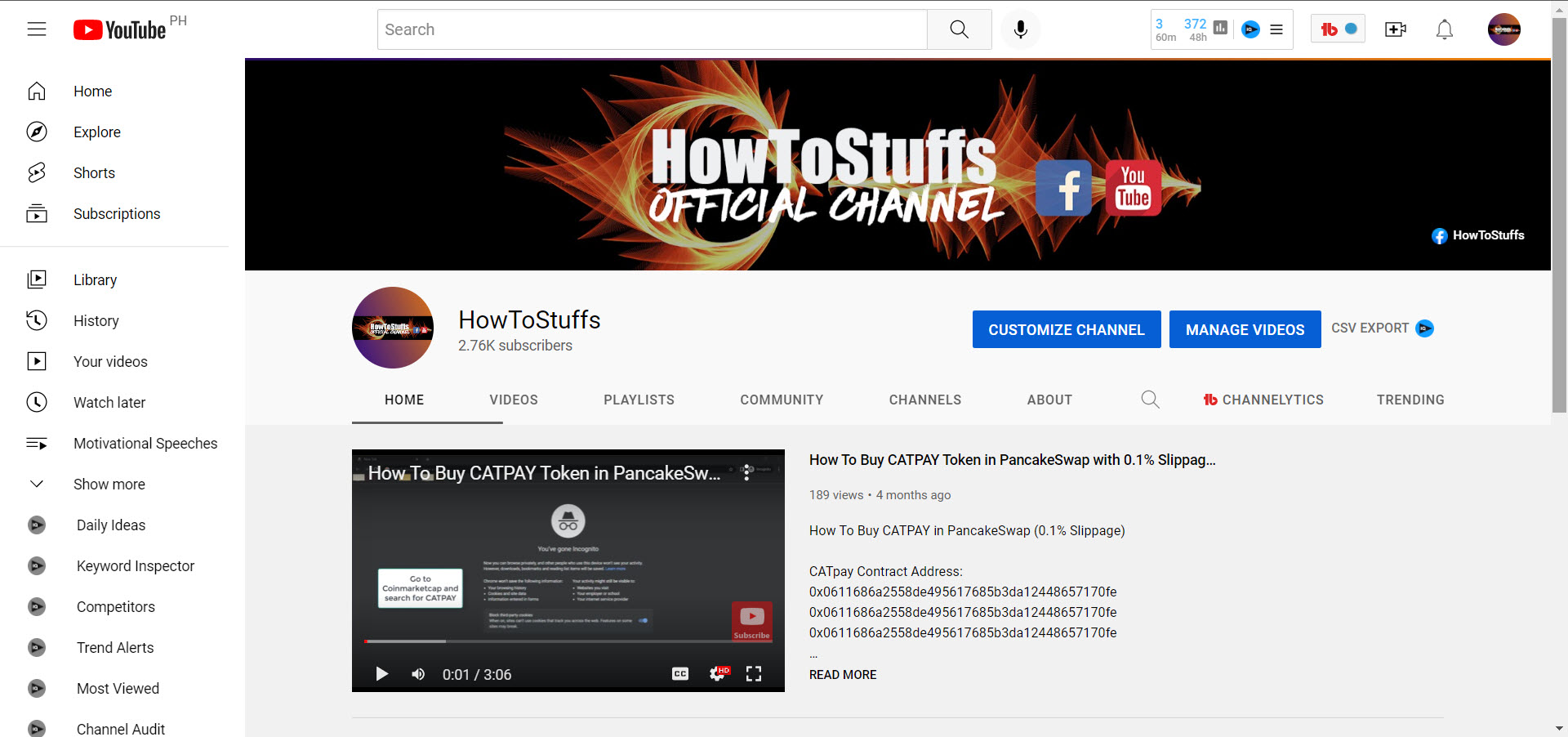Start voice search with the microphone

(1020, 29)
